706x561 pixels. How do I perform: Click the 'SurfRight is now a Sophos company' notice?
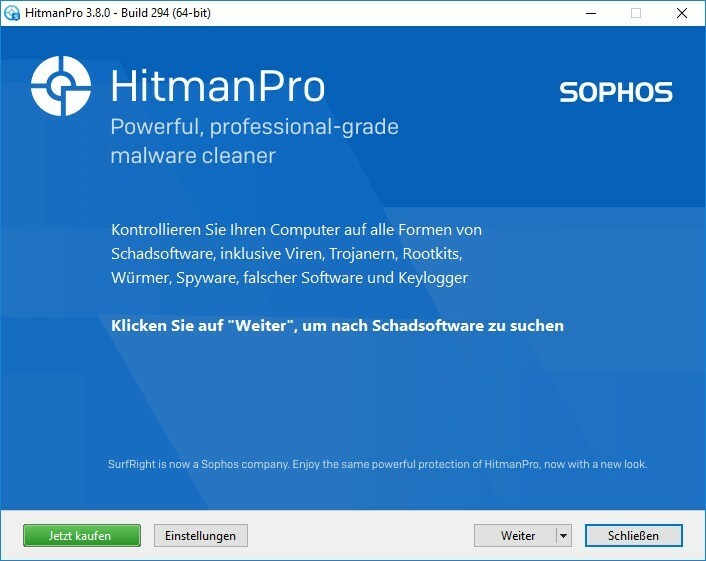click(x=377, y=464)
